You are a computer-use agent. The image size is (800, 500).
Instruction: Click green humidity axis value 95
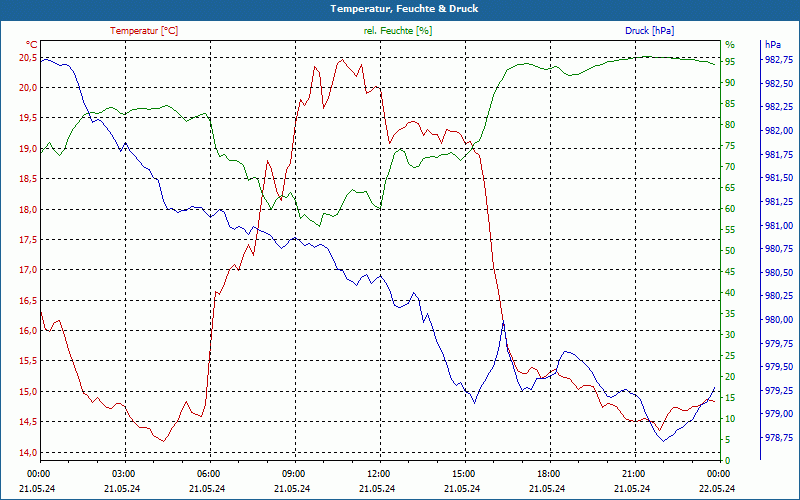point(730,62)
